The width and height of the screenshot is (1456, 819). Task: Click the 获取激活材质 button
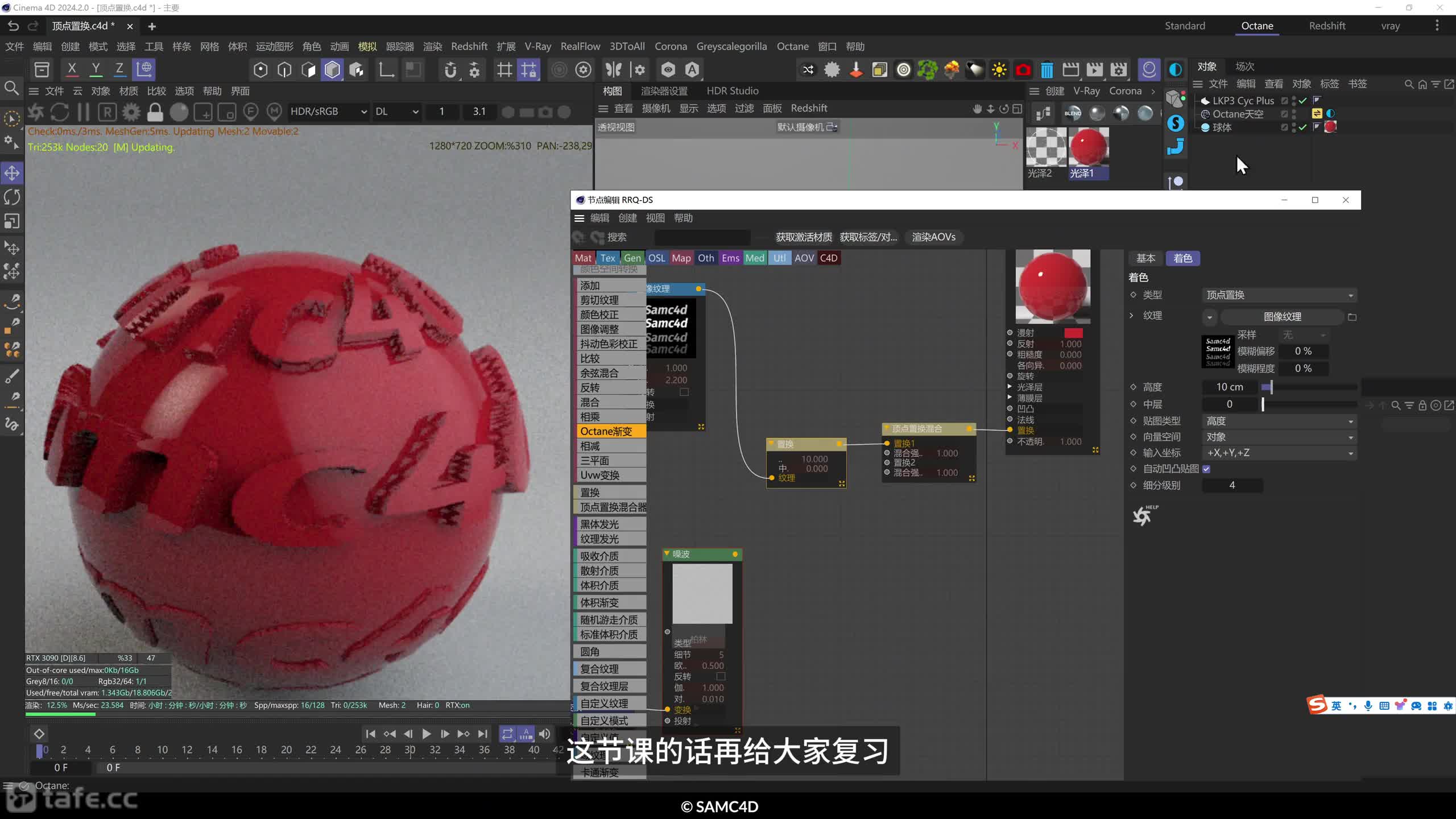[804, 237]
